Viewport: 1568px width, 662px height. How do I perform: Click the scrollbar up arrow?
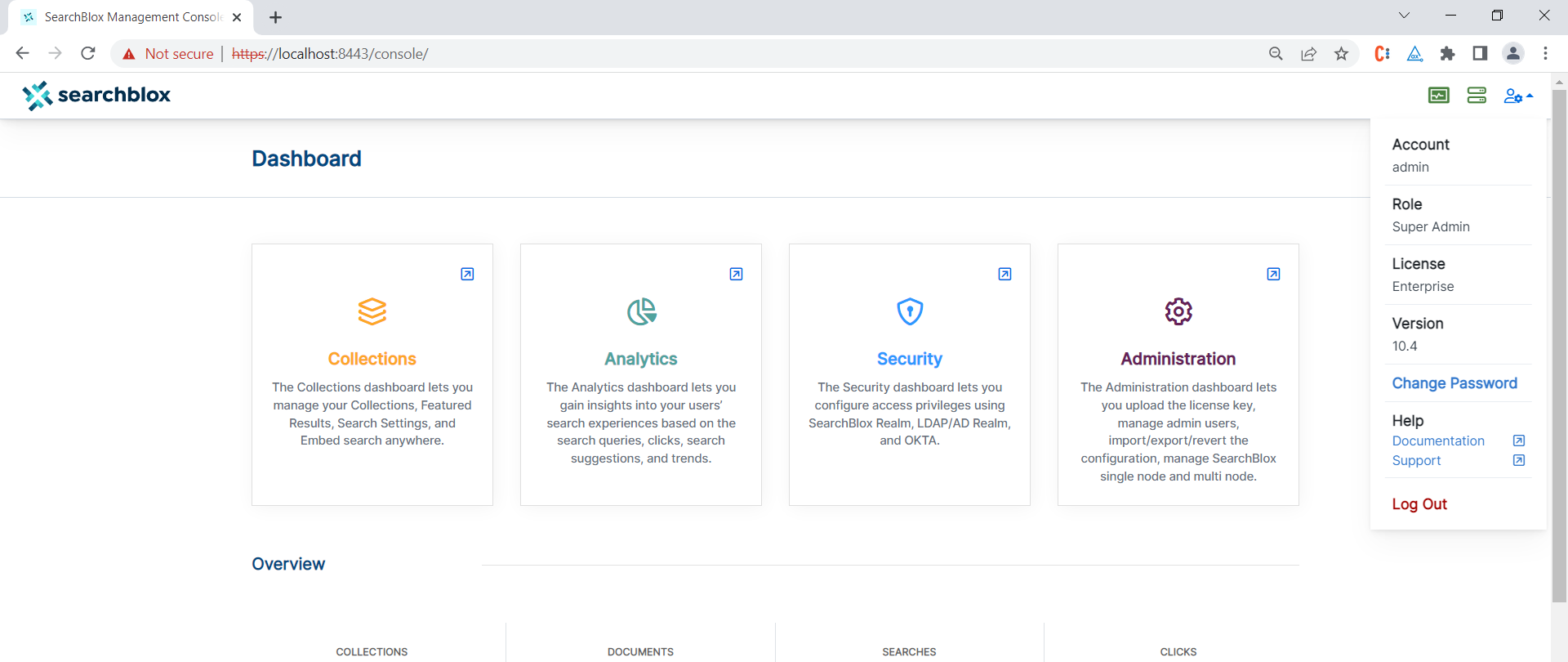[1559, 82]
